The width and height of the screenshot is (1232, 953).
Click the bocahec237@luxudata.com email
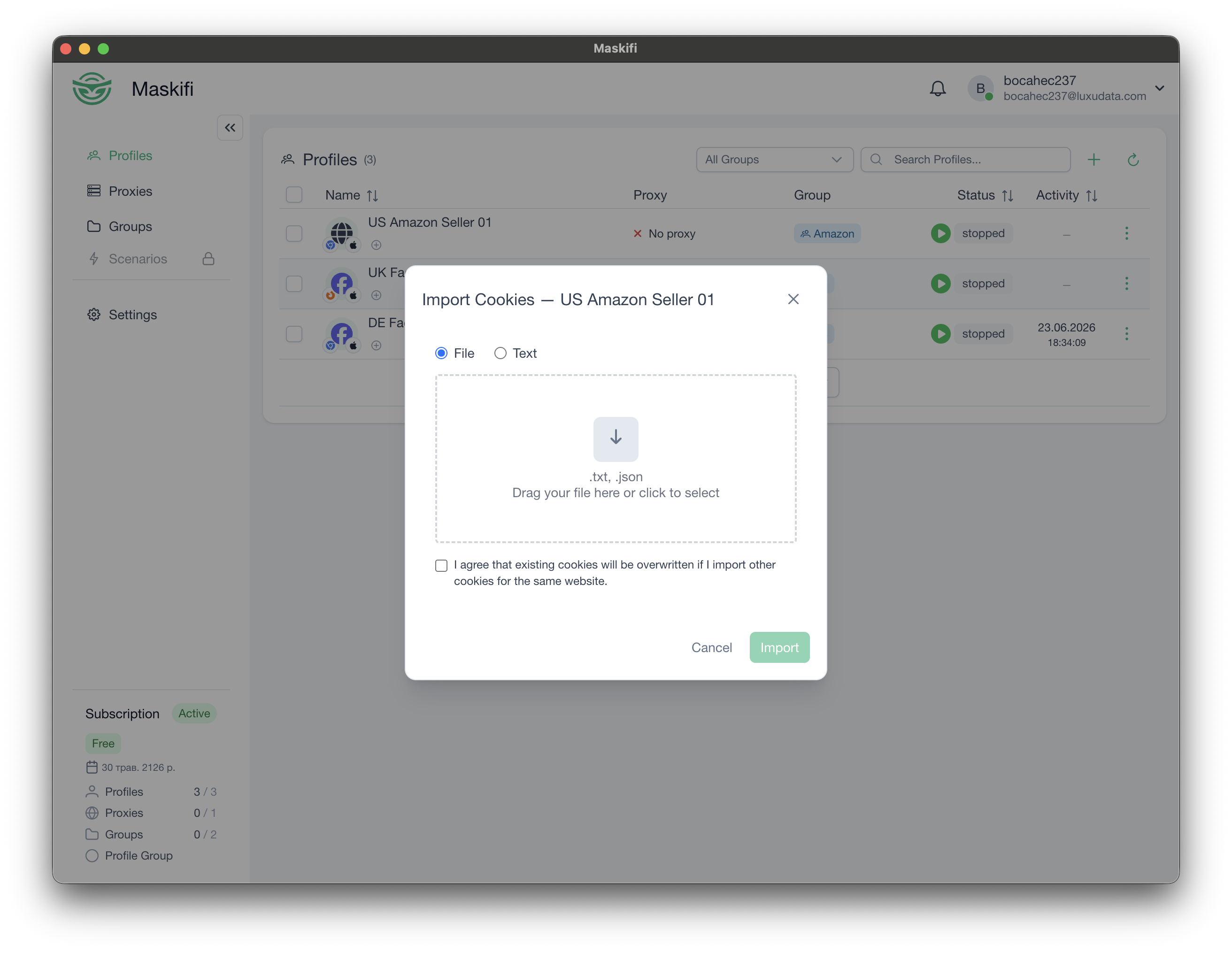[x=1075, y=96]
